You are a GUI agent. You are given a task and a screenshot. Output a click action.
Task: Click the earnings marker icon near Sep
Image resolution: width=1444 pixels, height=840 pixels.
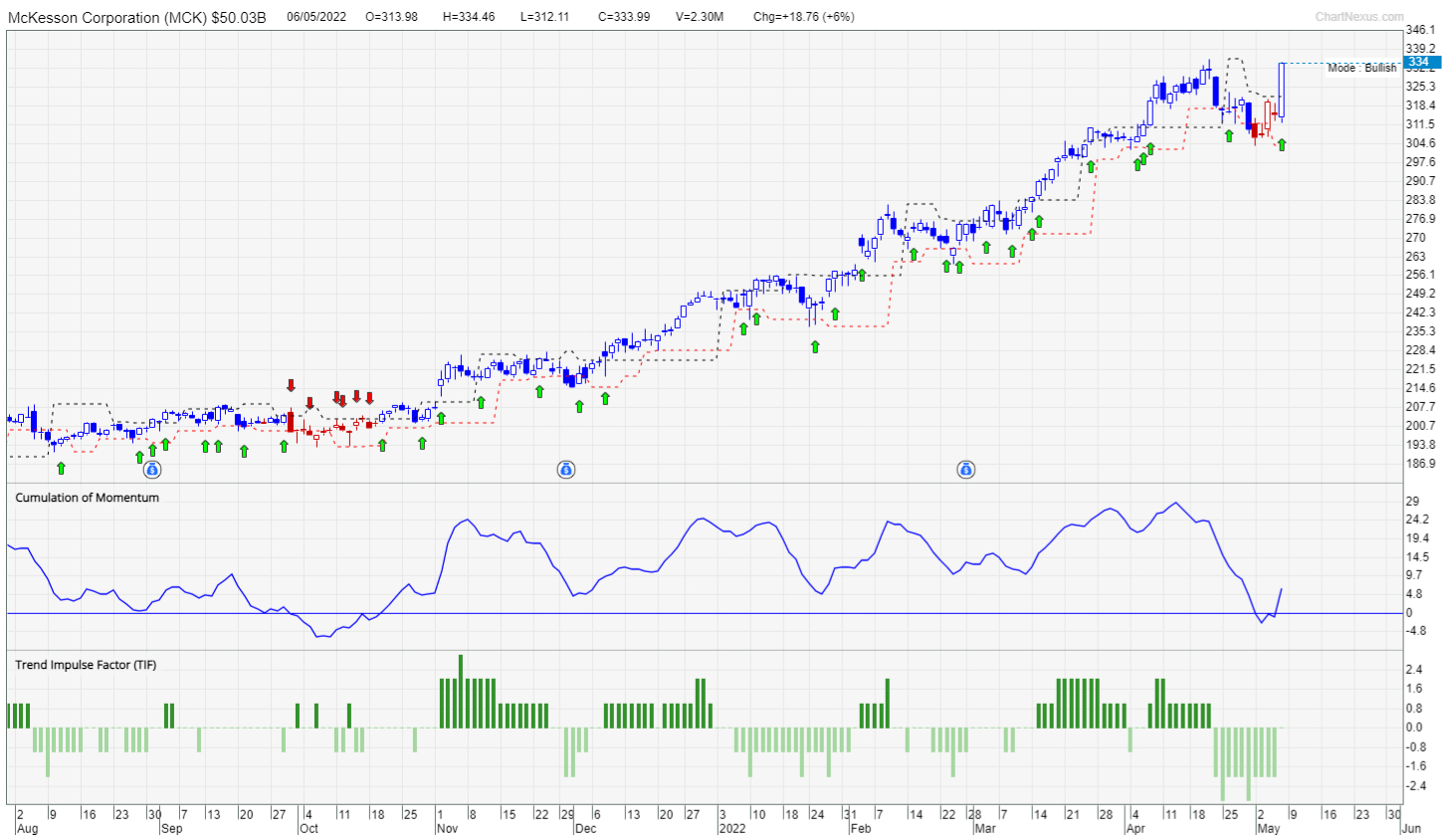click(152, 469)
